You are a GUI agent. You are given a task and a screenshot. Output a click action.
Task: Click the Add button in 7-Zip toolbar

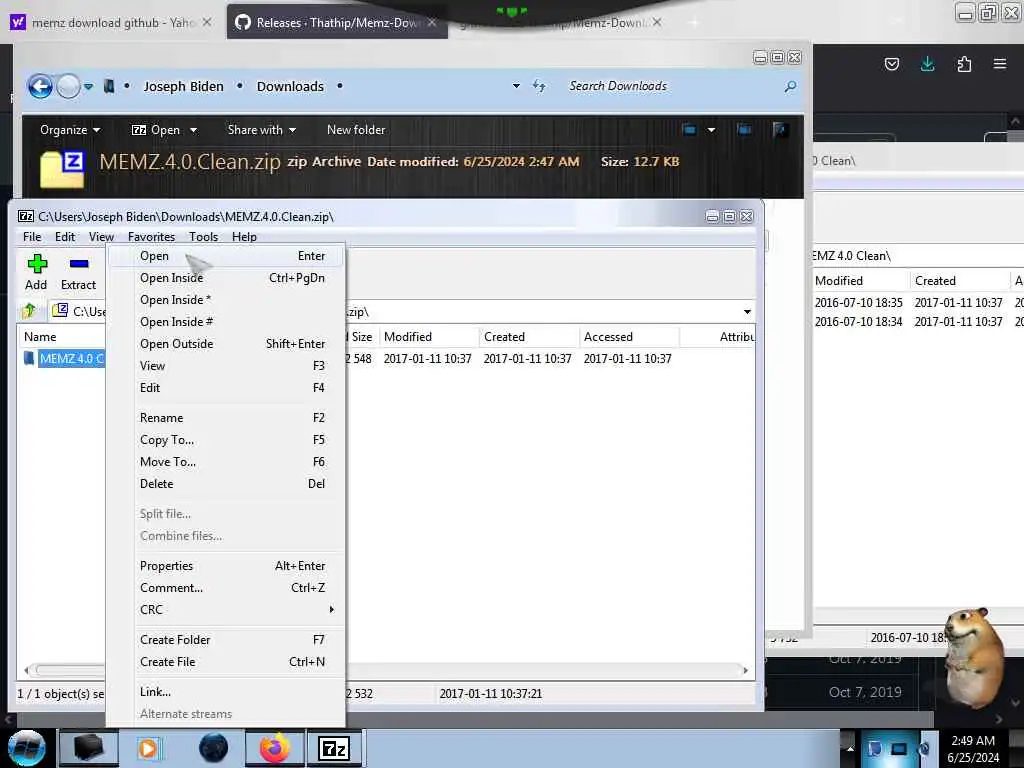click(x=37, y=272)
